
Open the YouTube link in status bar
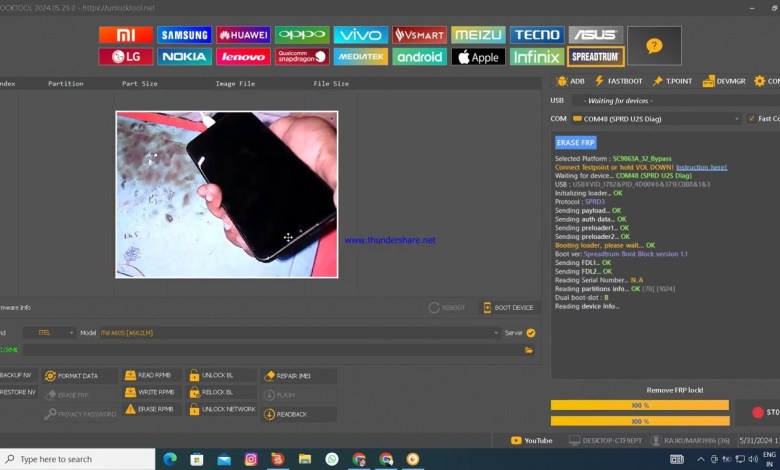coord(532,441)
